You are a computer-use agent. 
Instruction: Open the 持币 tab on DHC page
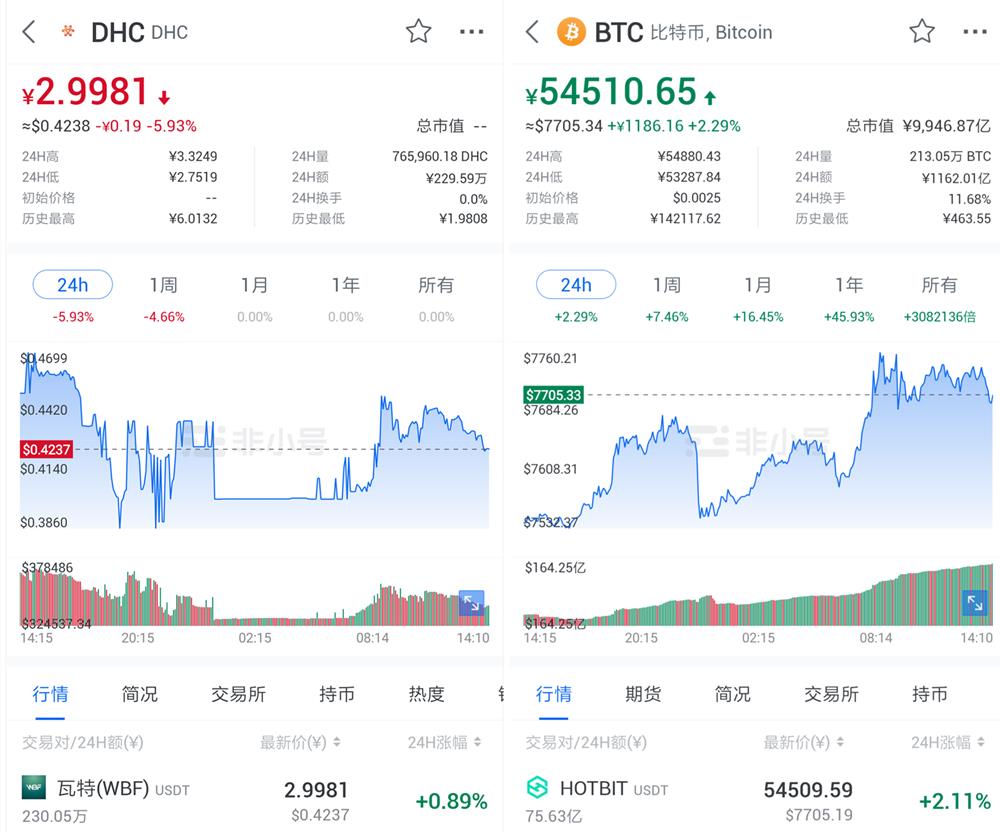(x=337, y=694)
